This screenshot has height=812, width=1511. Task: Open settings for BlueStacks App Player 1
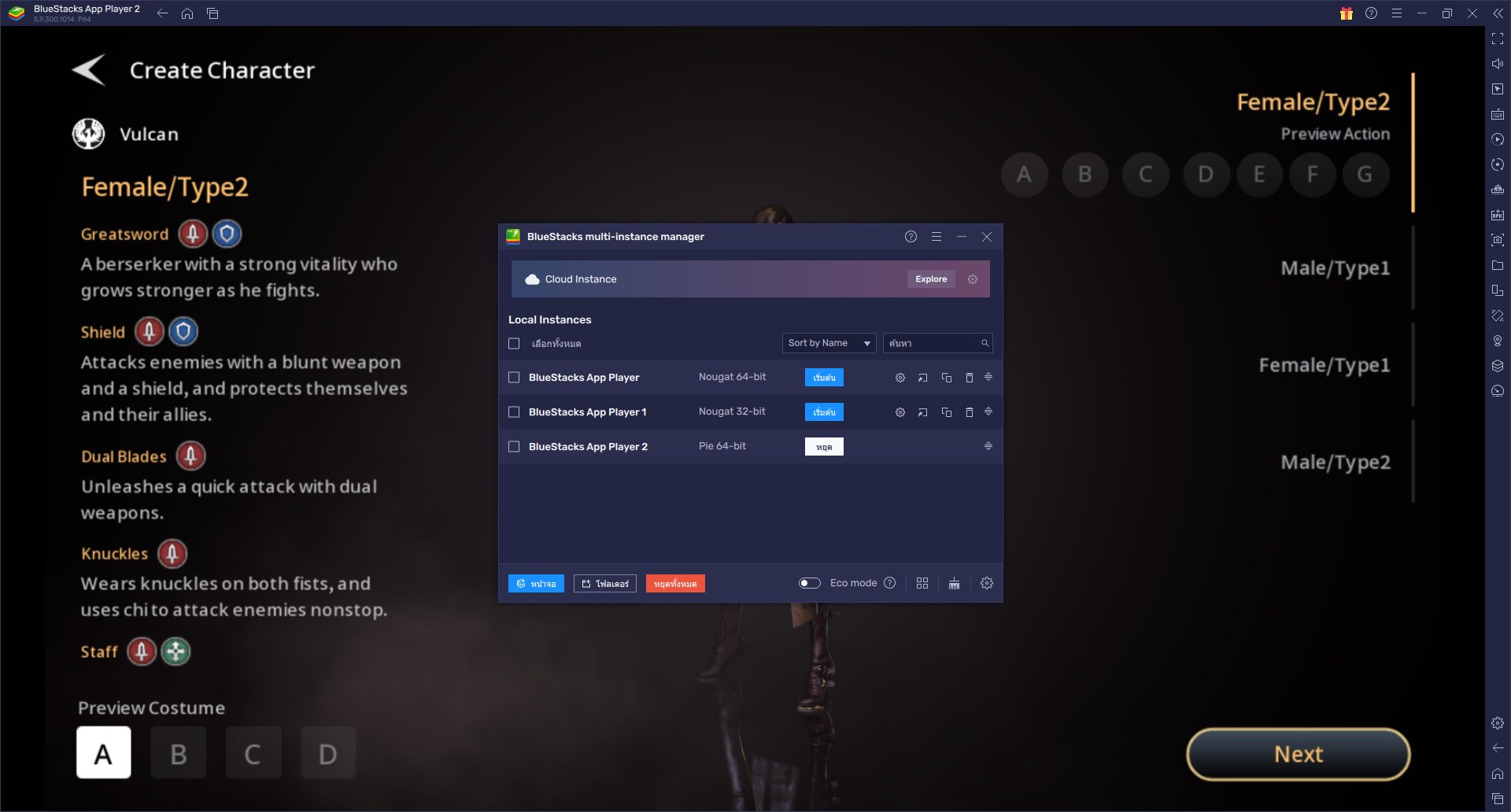[x=900, y=412]
